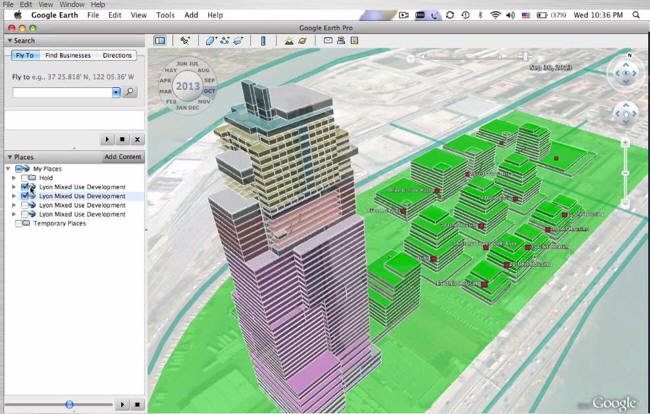Click the 2013 year dial center
This screenshot has width=650, height=414.
coord(188,86)
